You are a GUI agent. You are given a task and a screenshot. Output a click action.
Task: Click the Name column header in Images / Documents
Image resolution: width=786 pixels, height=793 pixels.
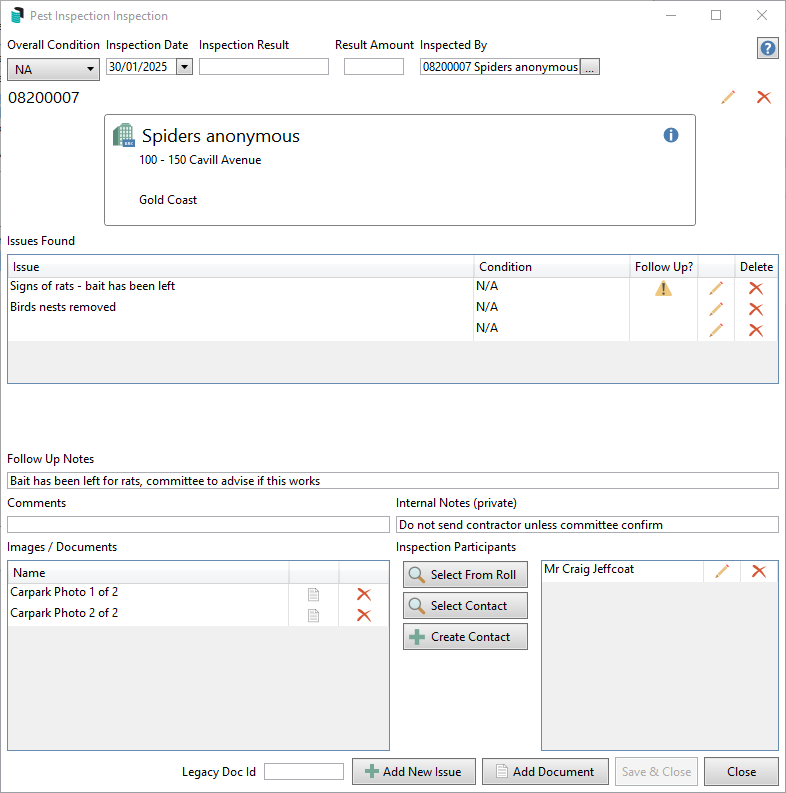coord(149,572)
